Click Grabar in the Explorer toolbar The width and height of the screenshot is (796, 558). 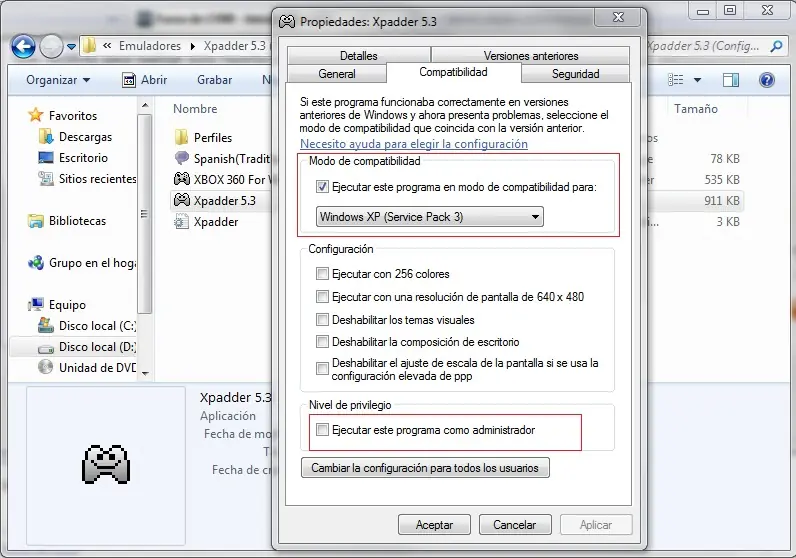coord(214,80)
